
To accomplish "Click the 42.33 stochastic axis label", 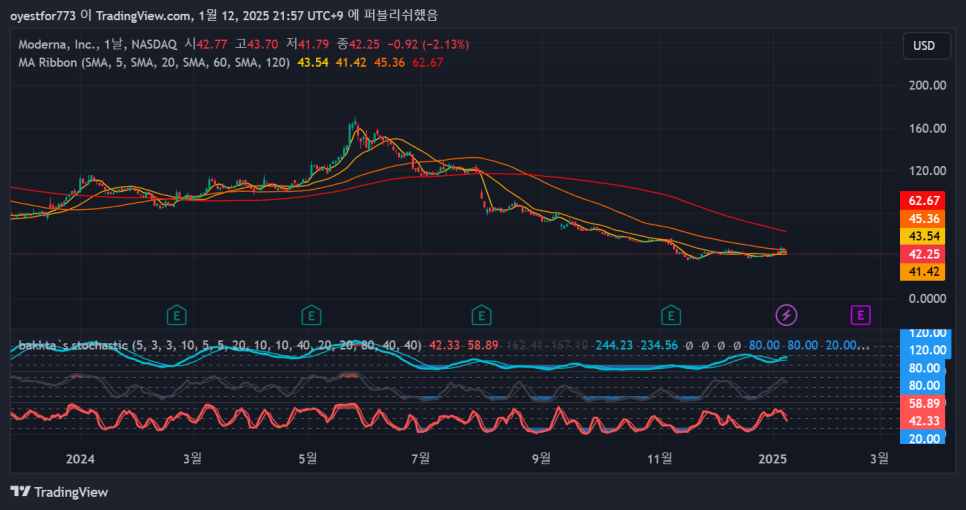I will click(922, 421).
